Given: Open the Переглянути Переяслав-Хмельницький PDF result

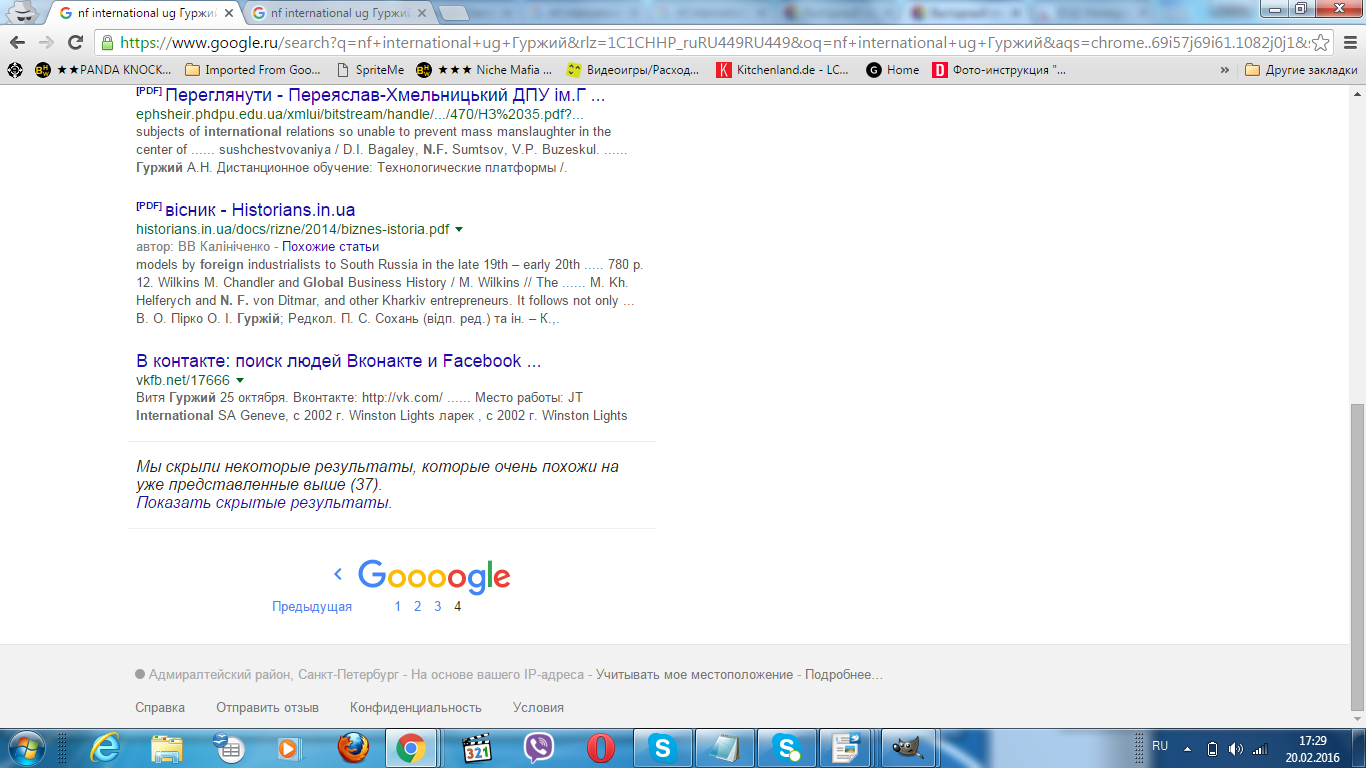Looking at the screenshot, I should click(385, 96).
